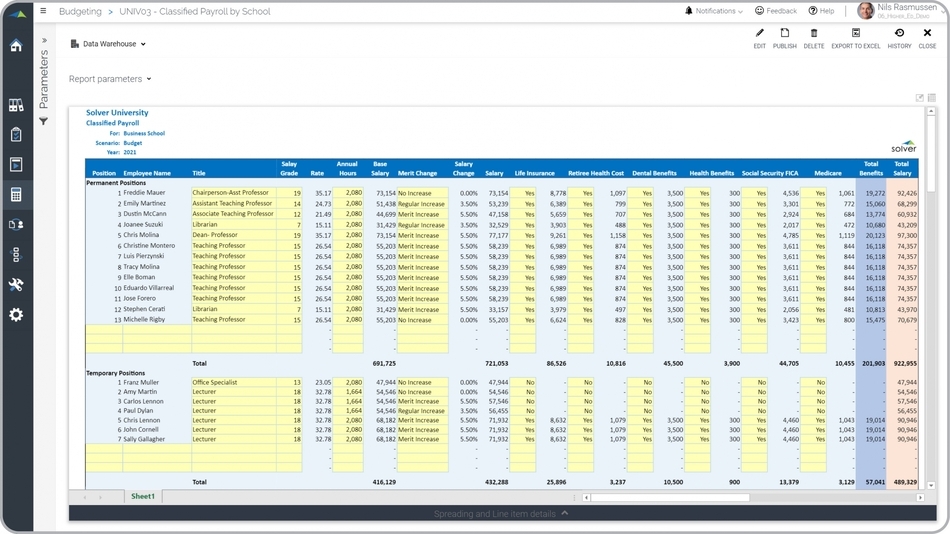Click the Solver University title

[x=117, y=113]
